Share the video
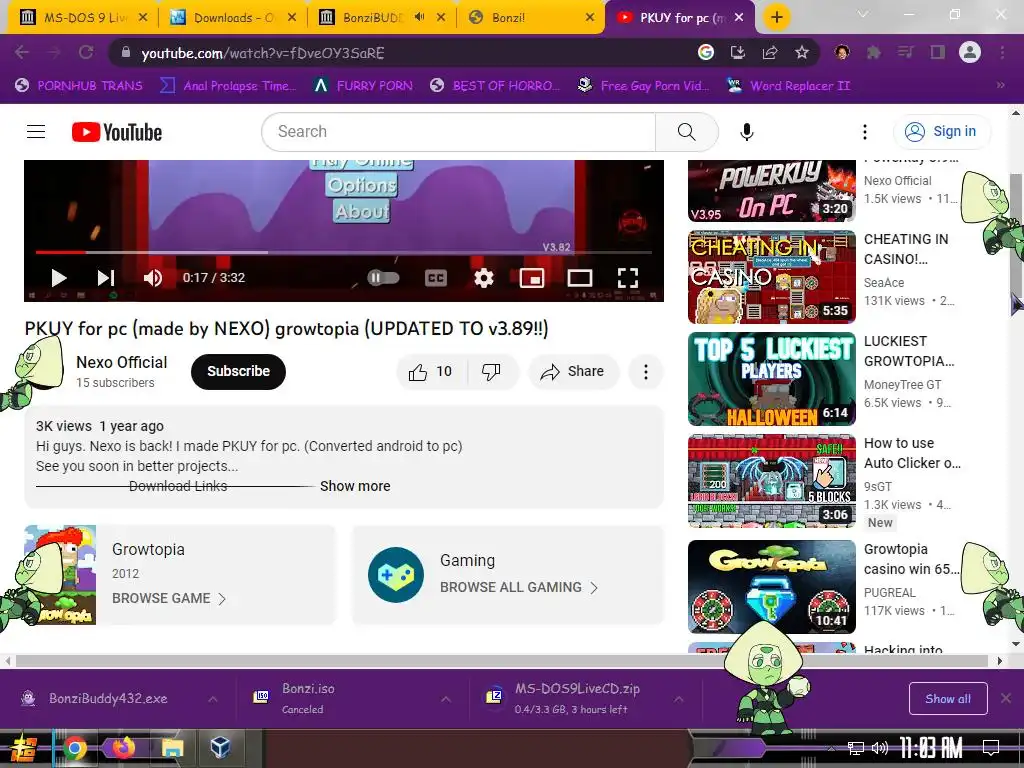The width and height of the screenshot is (1024, 768). point(573,372)
